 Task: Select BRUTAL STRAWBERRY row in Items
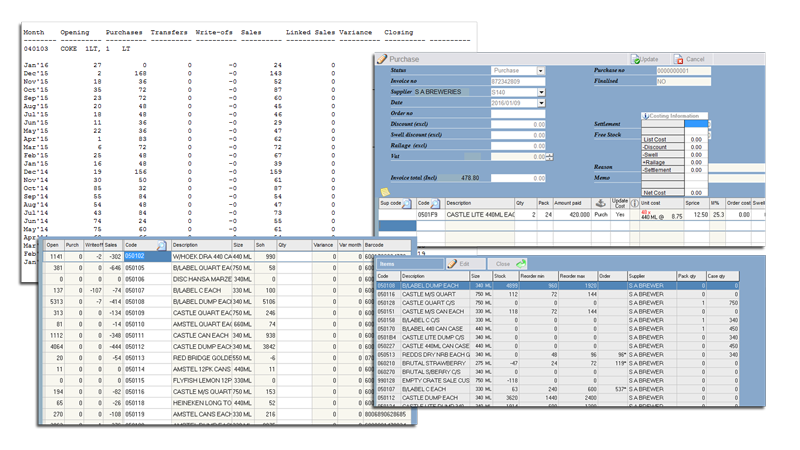tap(558, 363)
